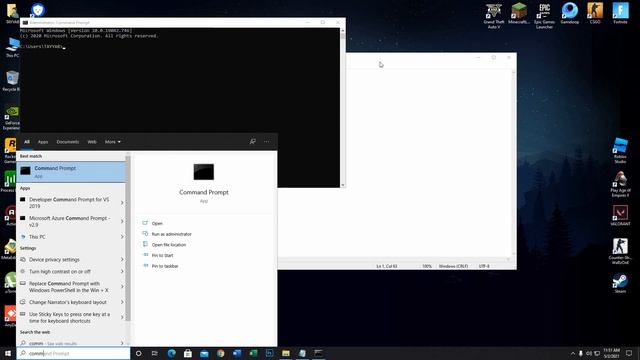
Task: Pin Command Prompt to Start
Action: [x=162, y=255]
